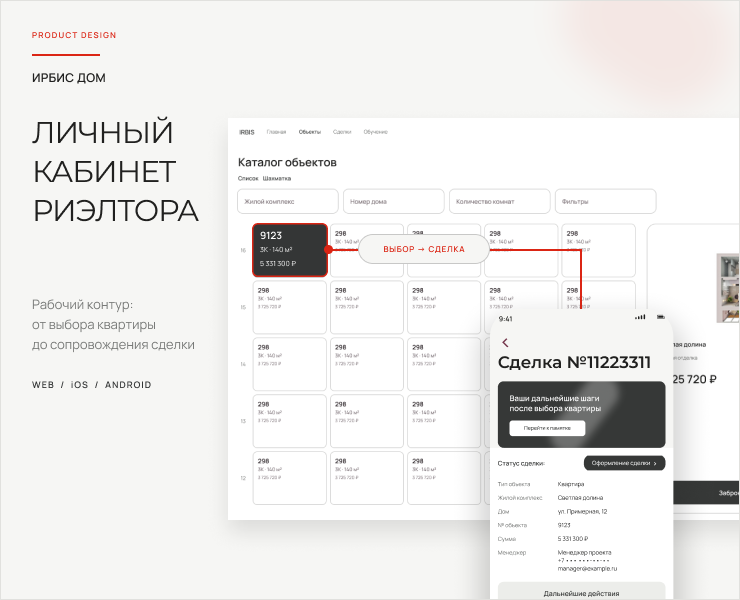Viewport: 740px width, 600px height.
Task: Click the Сделка №11223311 title
Action: (x=574, y=363)
